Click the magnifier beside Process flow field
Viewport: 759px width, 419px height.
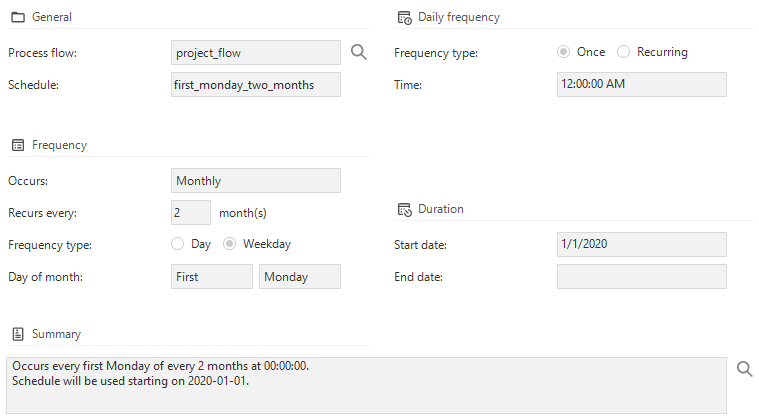pos(359,52)
